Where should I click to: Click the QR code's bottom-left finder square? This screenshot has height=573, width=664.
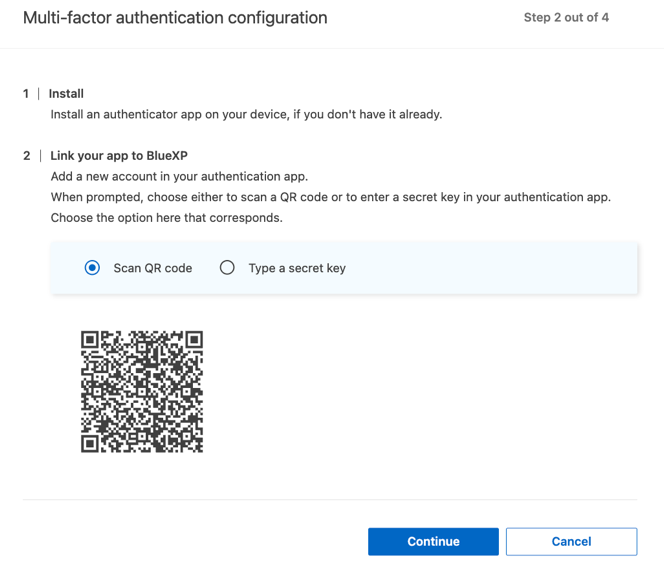coord(91,442)
